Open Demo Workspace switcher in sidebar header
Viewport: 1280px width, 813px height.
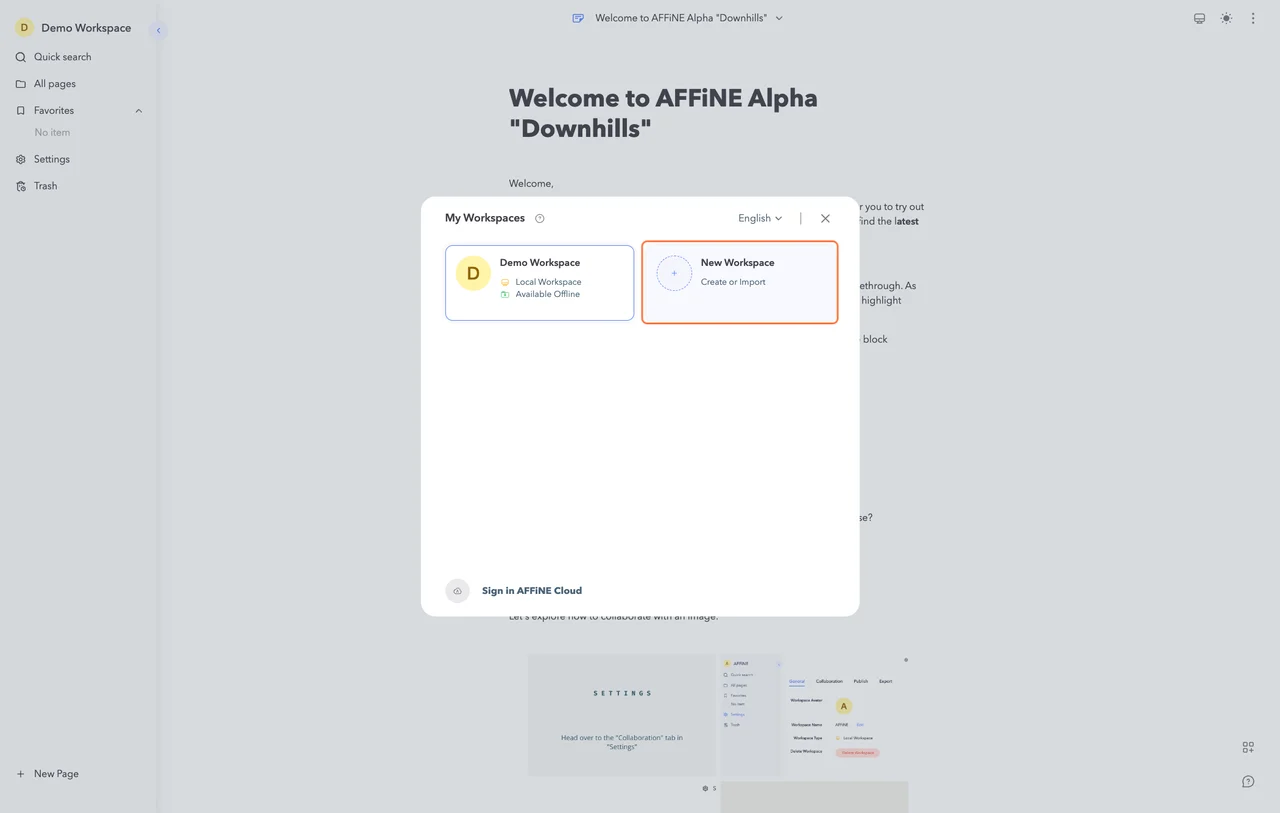73,28
